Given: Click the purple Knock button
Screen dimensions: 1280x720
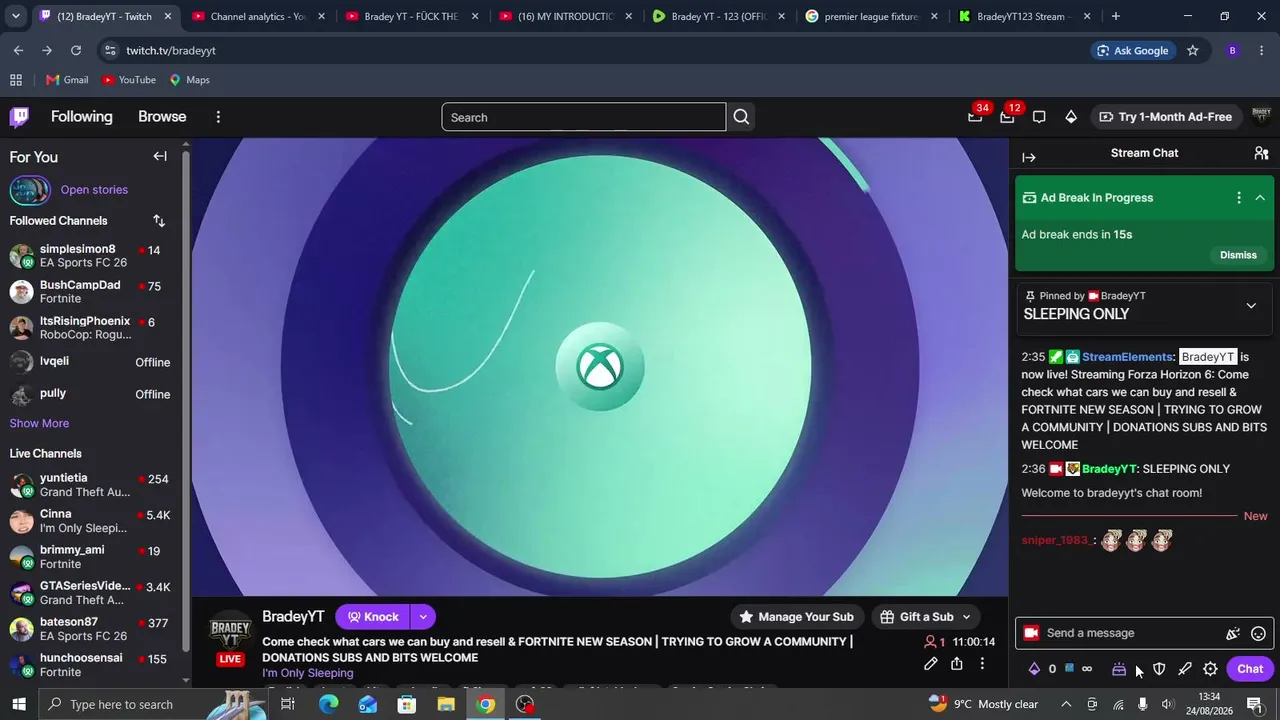Looking at the screenshot, I should (372, 617).
